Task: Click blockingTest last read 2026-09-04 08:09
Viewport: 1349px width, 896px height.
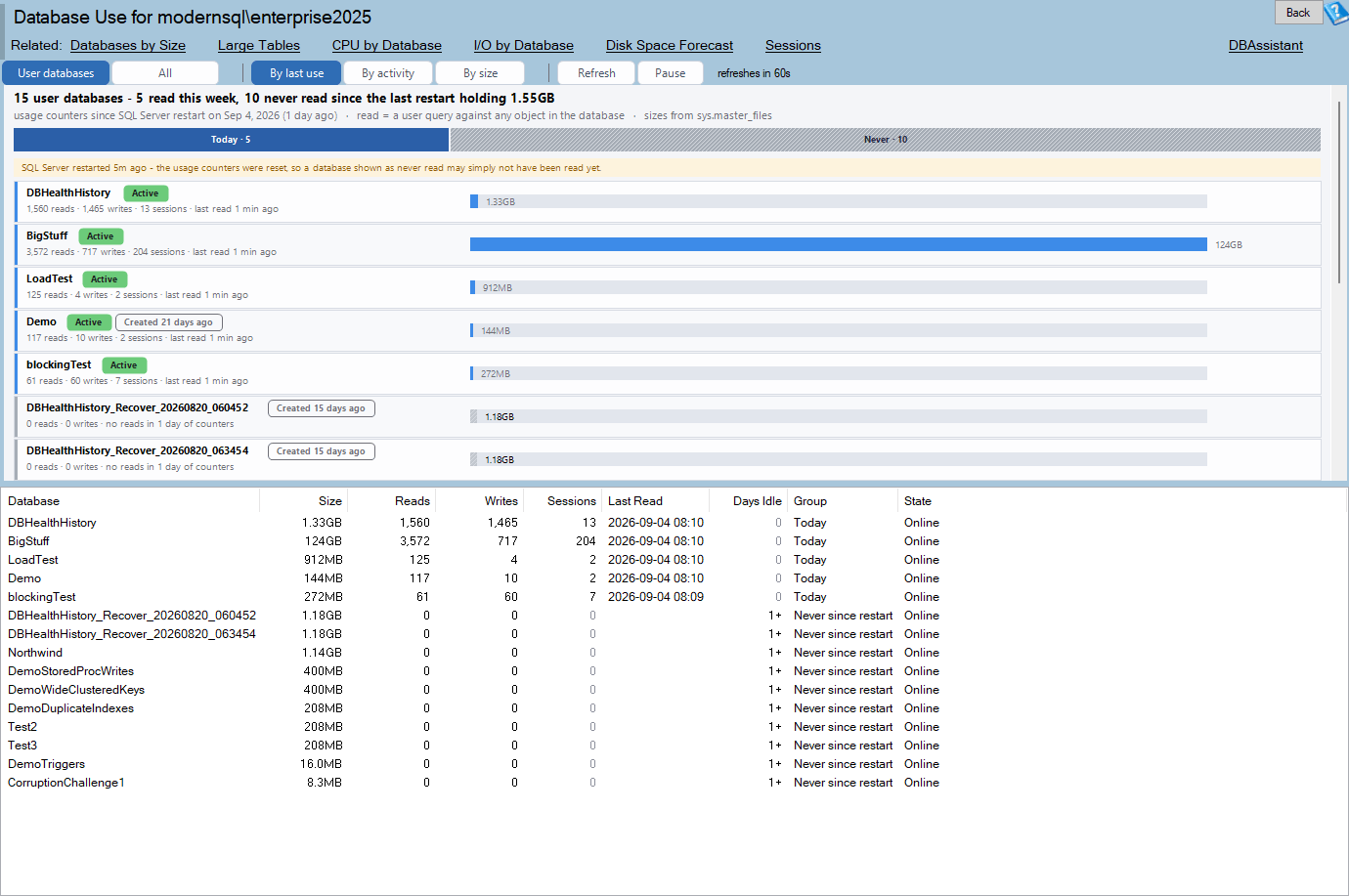Action: coord(656,597)
